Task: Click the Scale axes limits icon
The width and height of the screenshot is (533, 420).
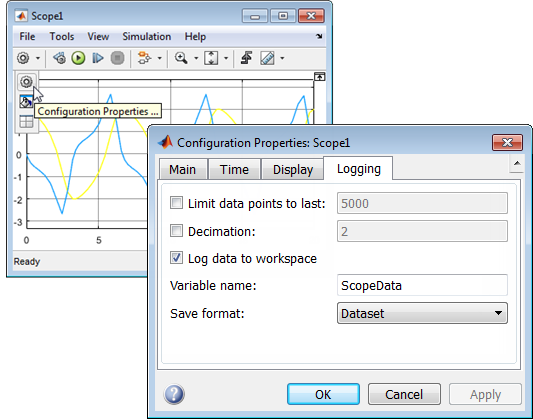Action: (x=211, y=58)
